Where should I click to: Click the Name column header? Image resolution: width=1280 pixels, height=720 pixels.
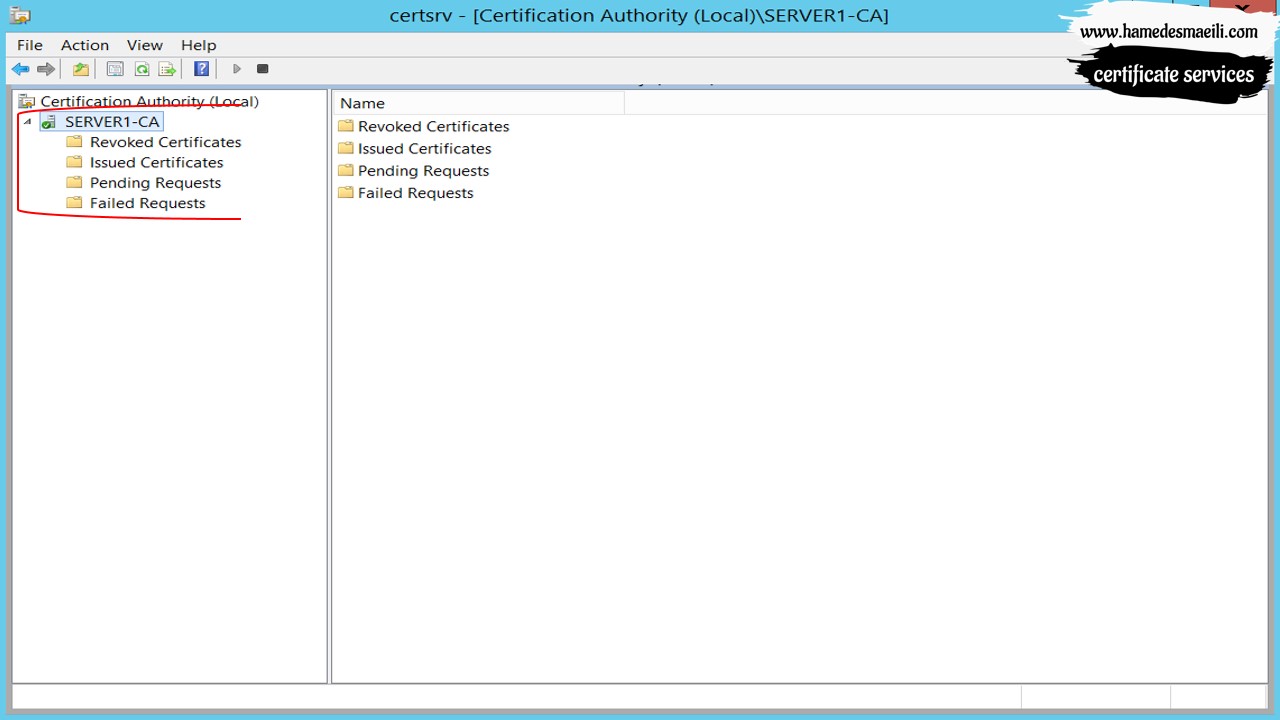click(x=479, y=103)
